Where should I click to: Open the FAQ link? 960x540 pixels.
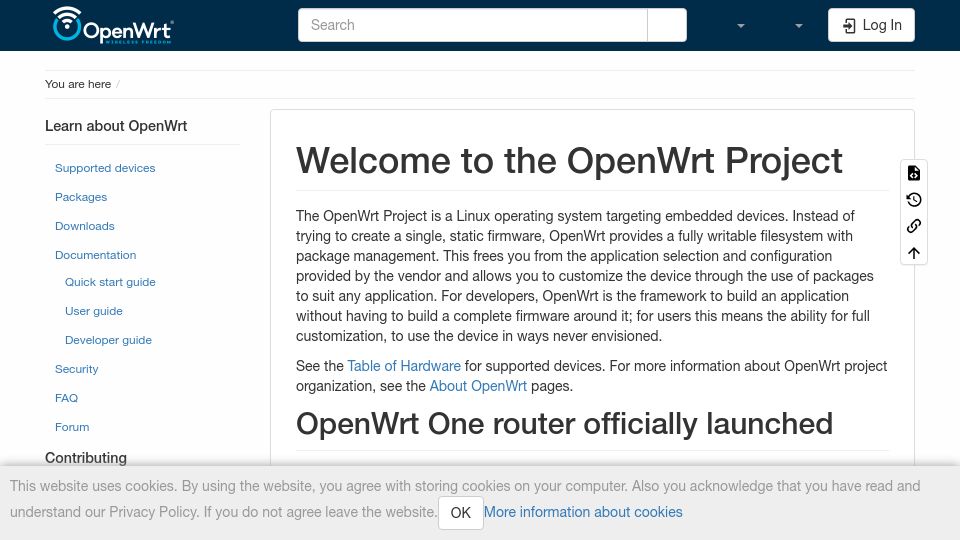(66, 398)
